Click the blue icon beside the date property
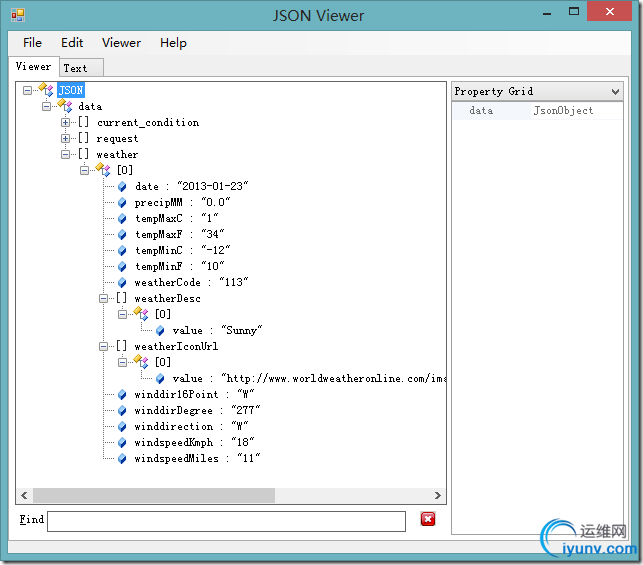 point(123,187)
